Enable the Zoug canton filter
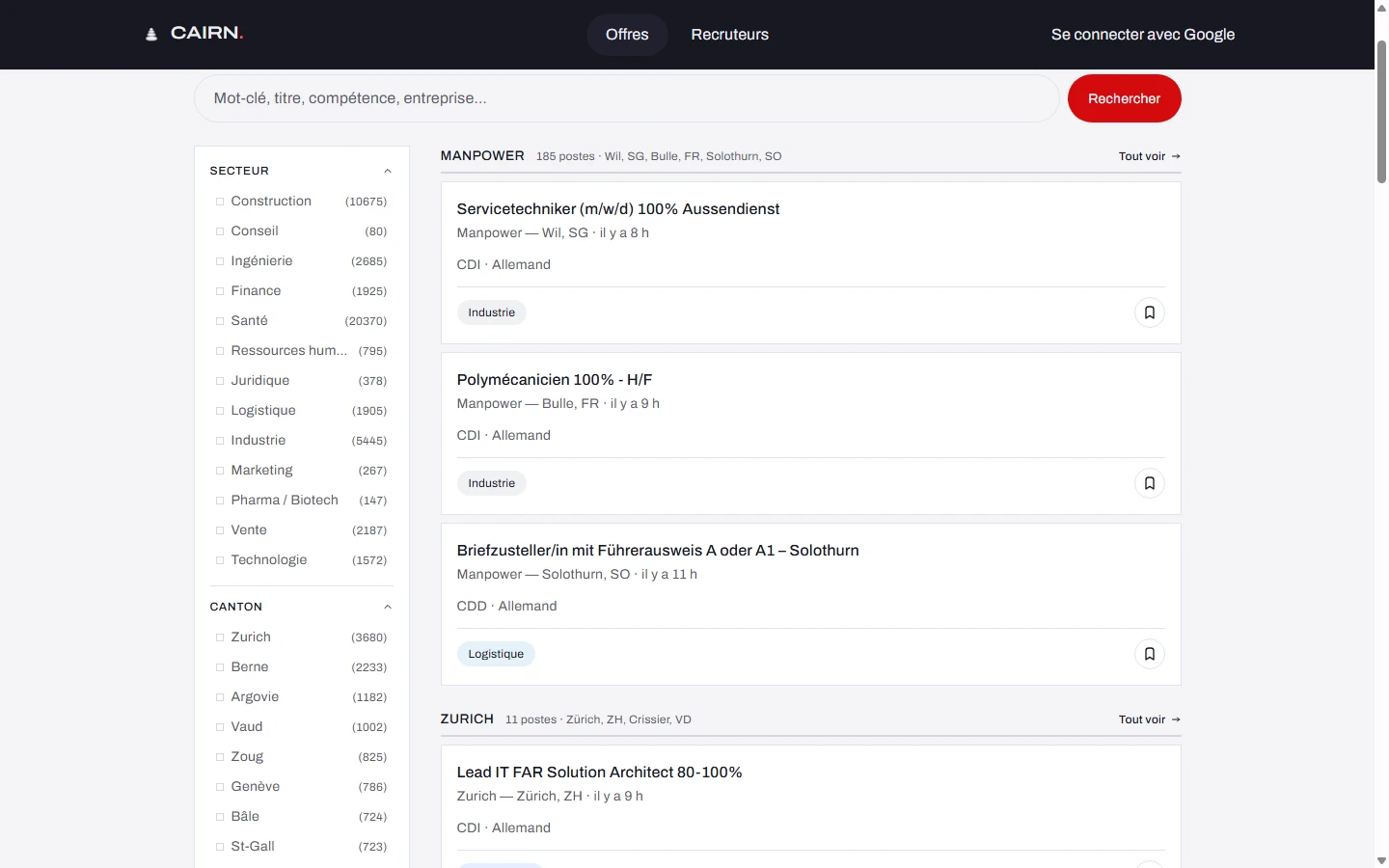Screen dimensions: 1389x868 [x=220, y=757]
